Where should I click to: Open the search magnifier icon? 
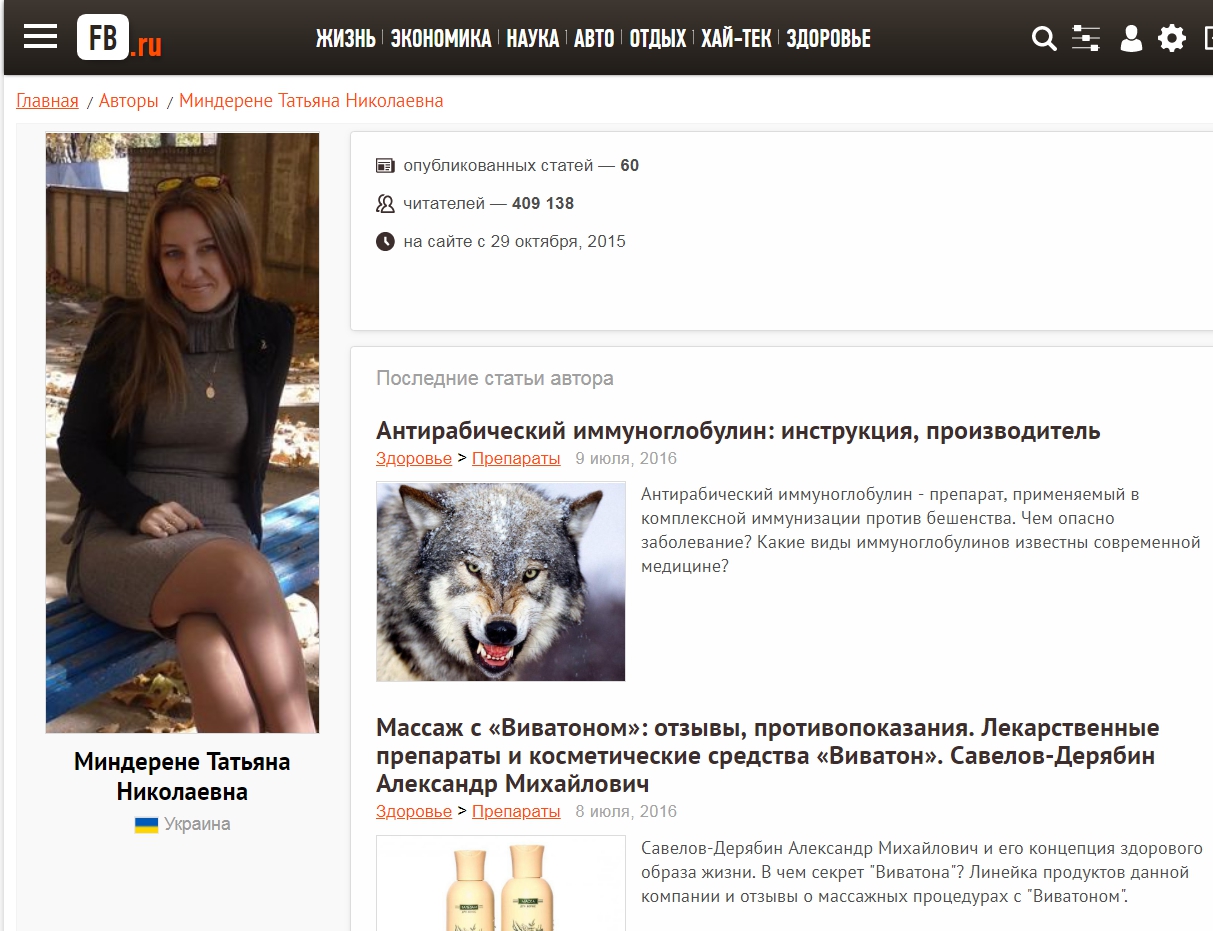(1044, 39)
